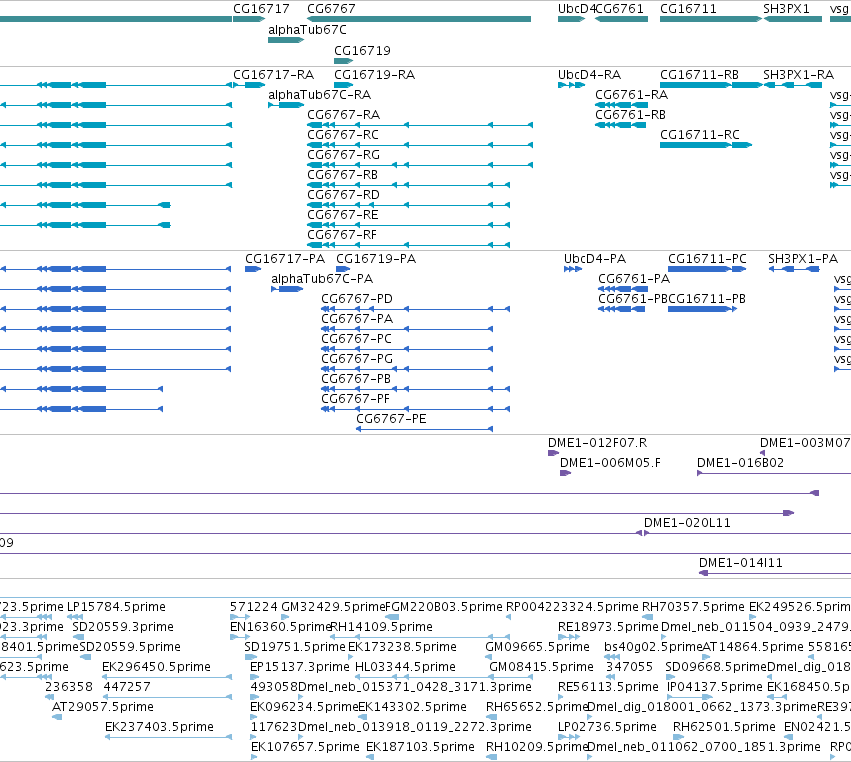Select protein label CG6761-PA

pos(634,279)
